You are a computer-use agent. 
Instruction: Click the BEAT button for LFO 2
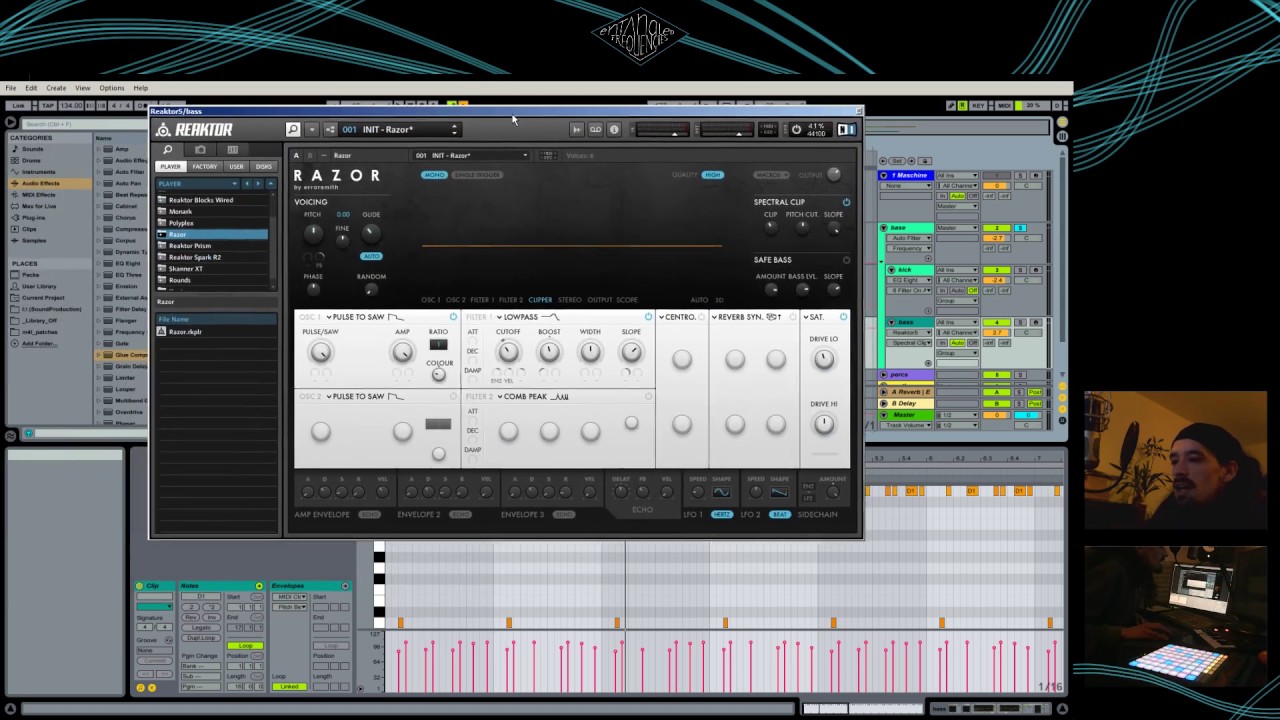(779, 514)
